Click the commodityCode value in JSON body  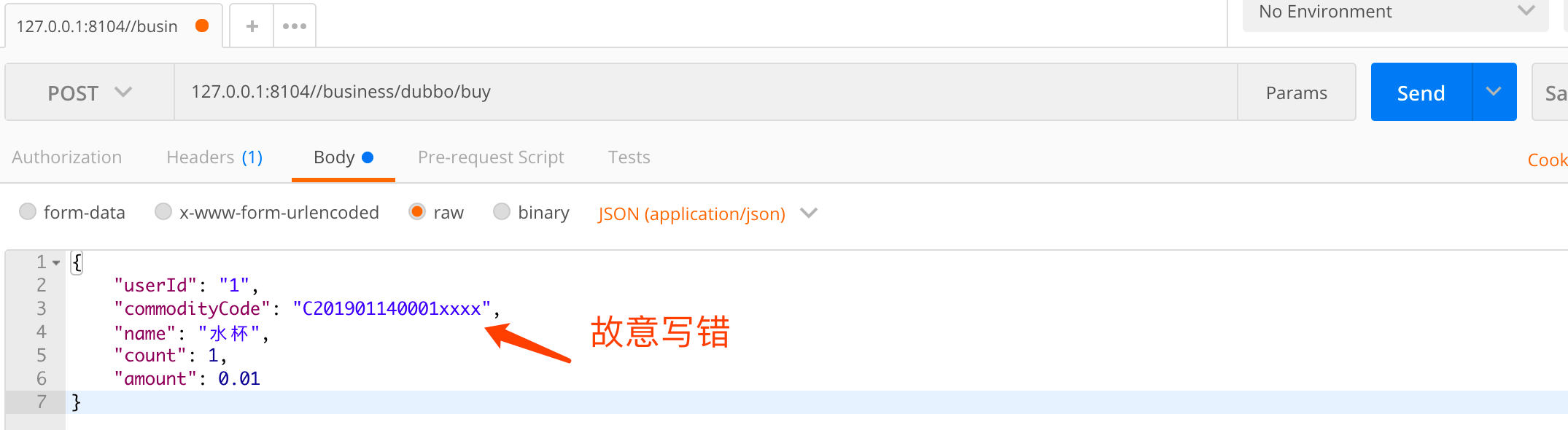point(392,309)
